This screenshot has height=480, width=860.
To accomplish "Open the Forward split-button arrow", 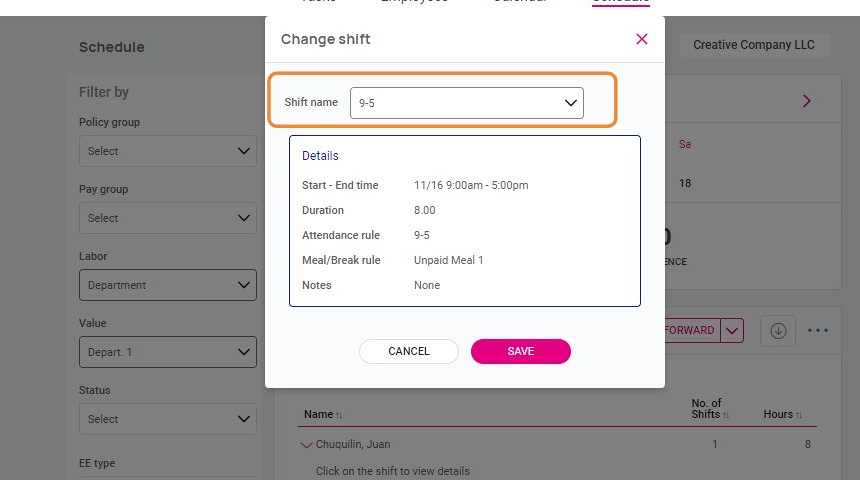I will [x=732, y=331].
